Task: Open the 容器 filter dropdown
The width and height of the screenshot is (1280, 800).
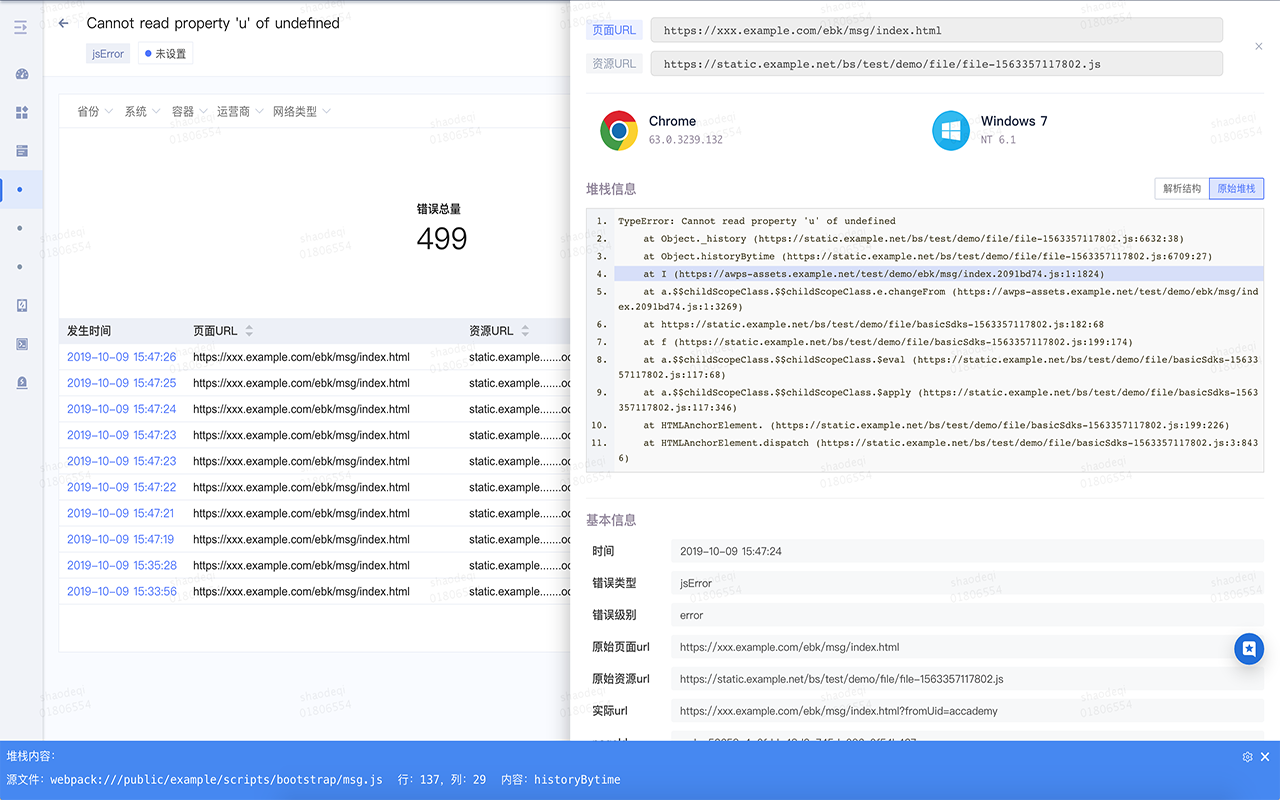Action: point(189,112)
